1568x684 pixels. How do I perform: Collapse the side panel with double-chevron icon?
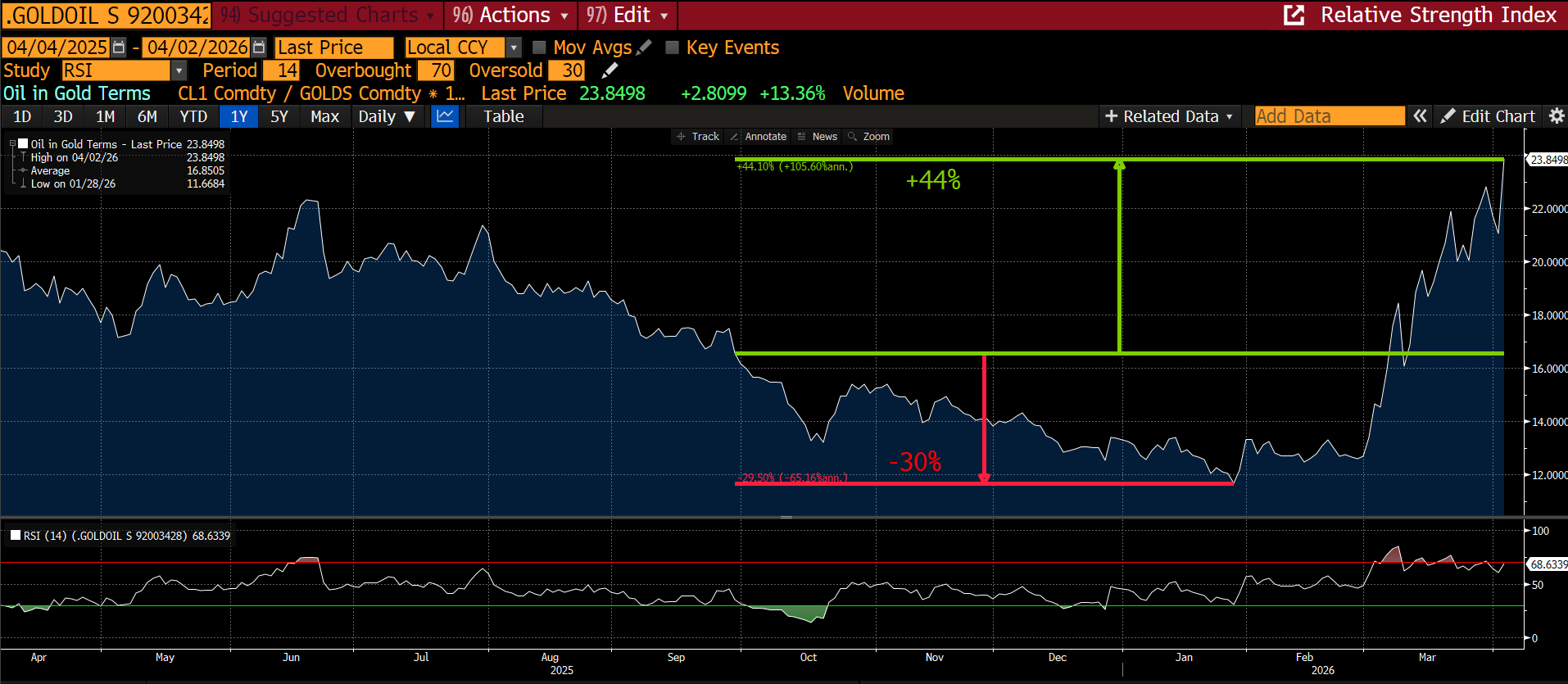click(x=1420, y=116)
